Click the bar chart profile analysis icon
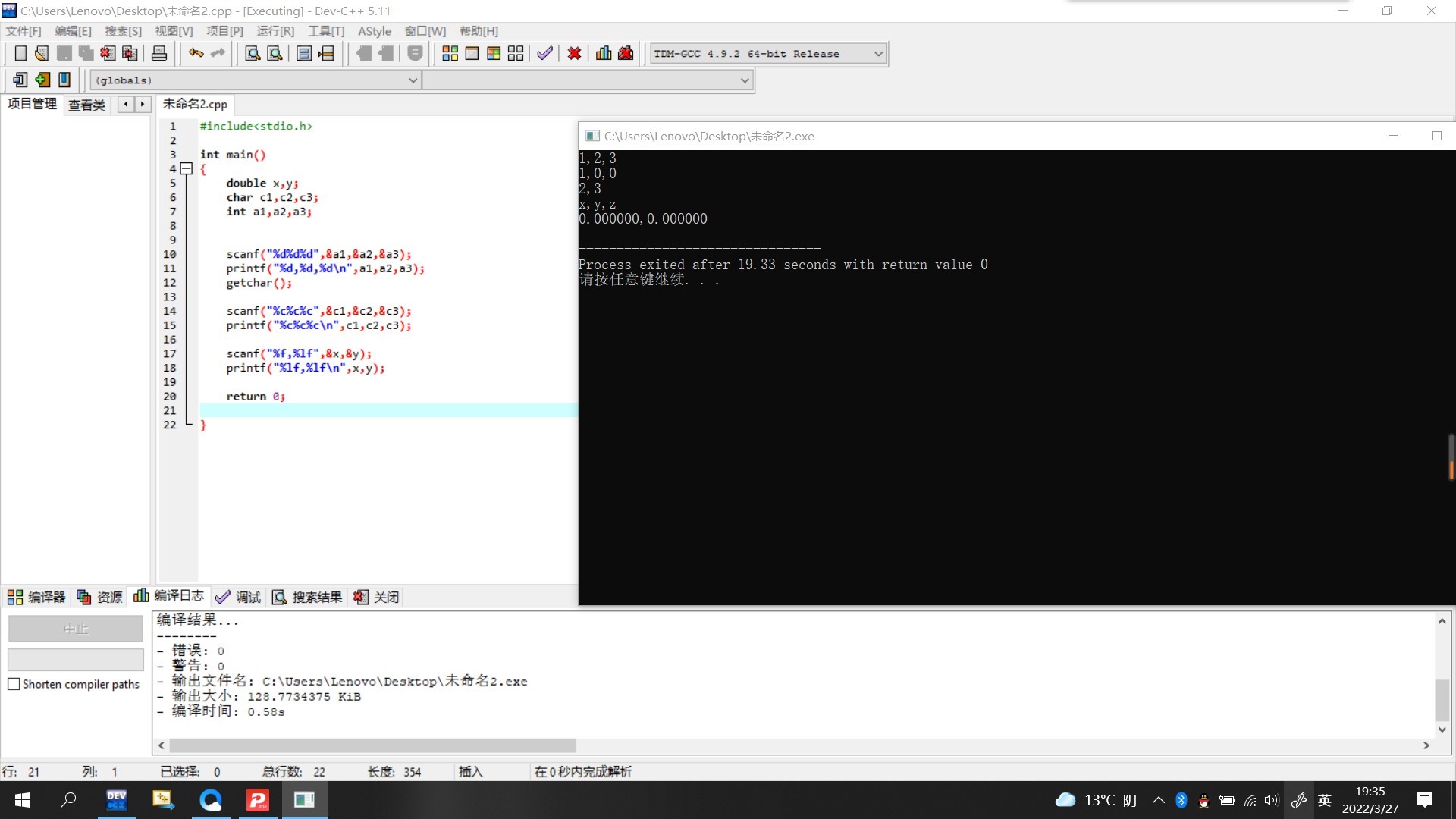 click(x=604, y=53)
